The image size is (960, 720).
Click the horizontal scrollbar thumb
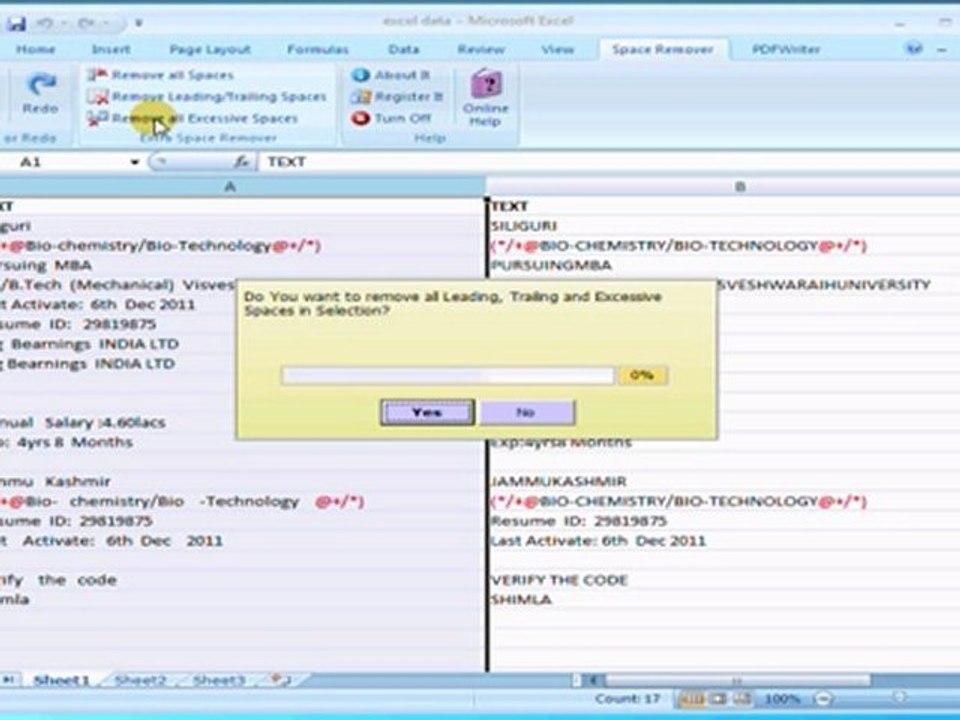point(737,680)
